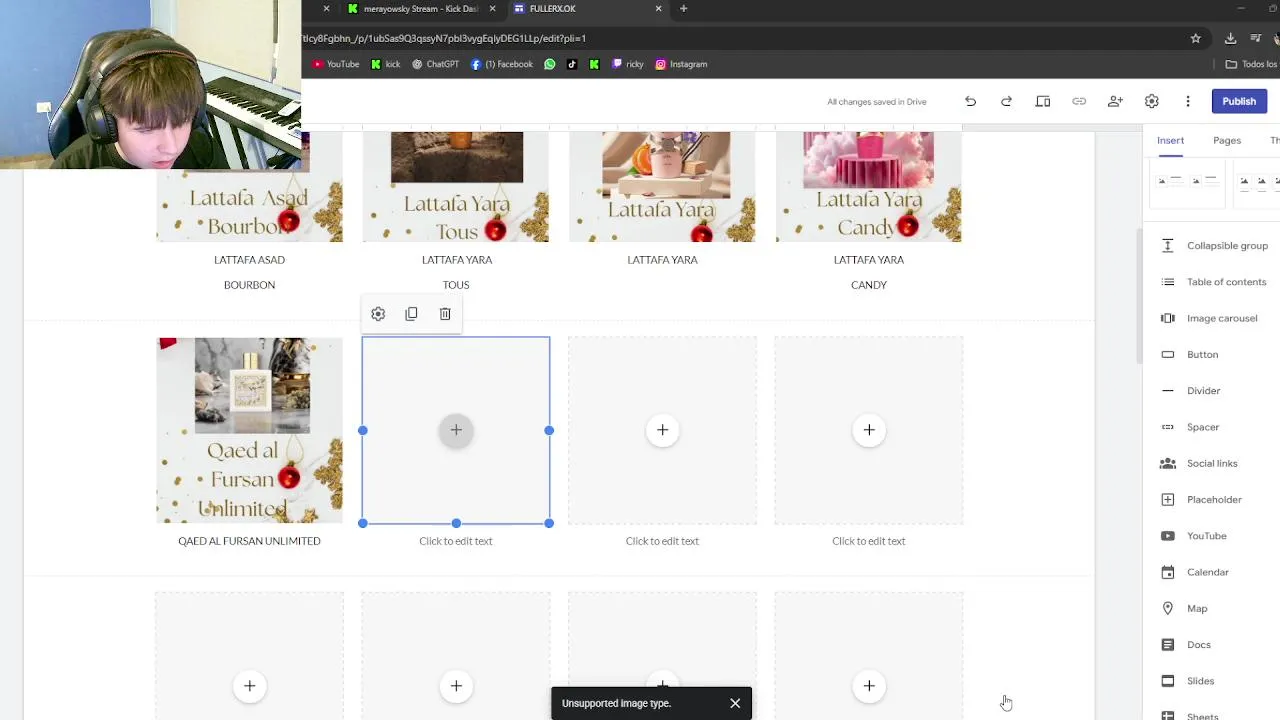Insert a Slides presentation

(1187, 681)
